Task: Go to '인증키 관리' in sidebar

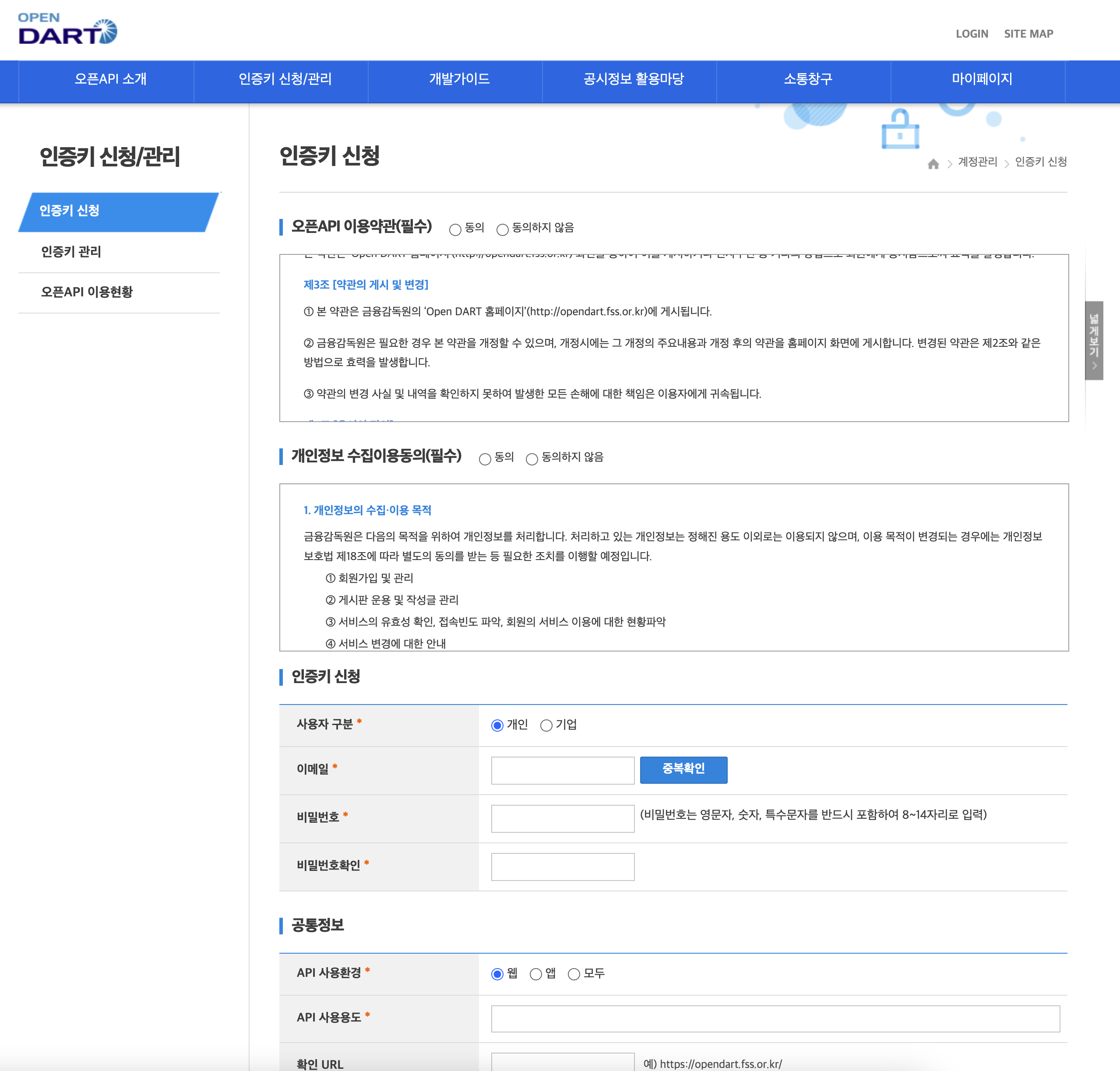Action: coord(71,252)
